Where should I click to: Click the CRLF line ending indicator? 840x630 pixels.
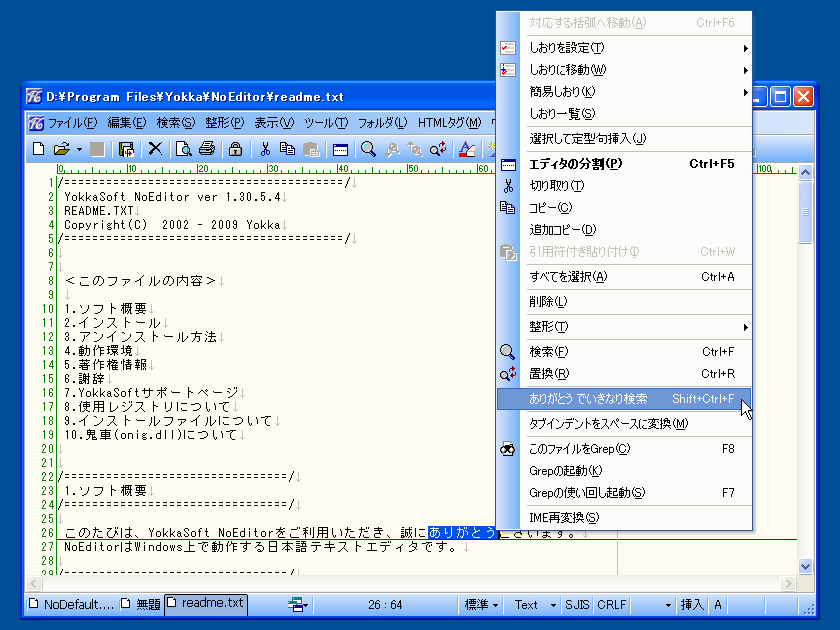pos(611,605)
